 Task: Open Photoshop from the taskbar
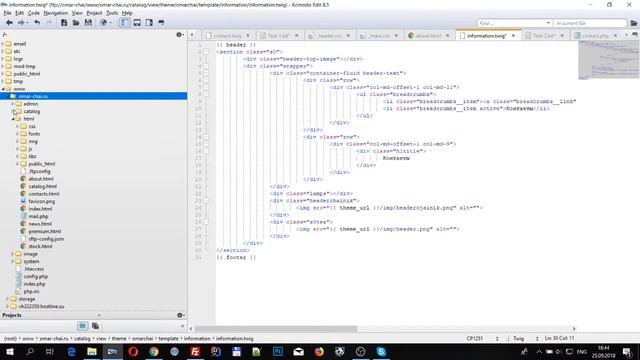pos(278,351)
